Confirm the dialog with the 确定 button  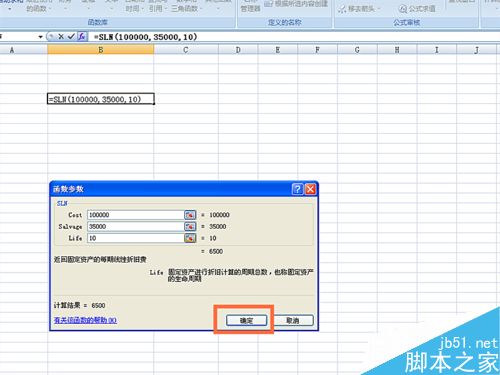(247, 320)
